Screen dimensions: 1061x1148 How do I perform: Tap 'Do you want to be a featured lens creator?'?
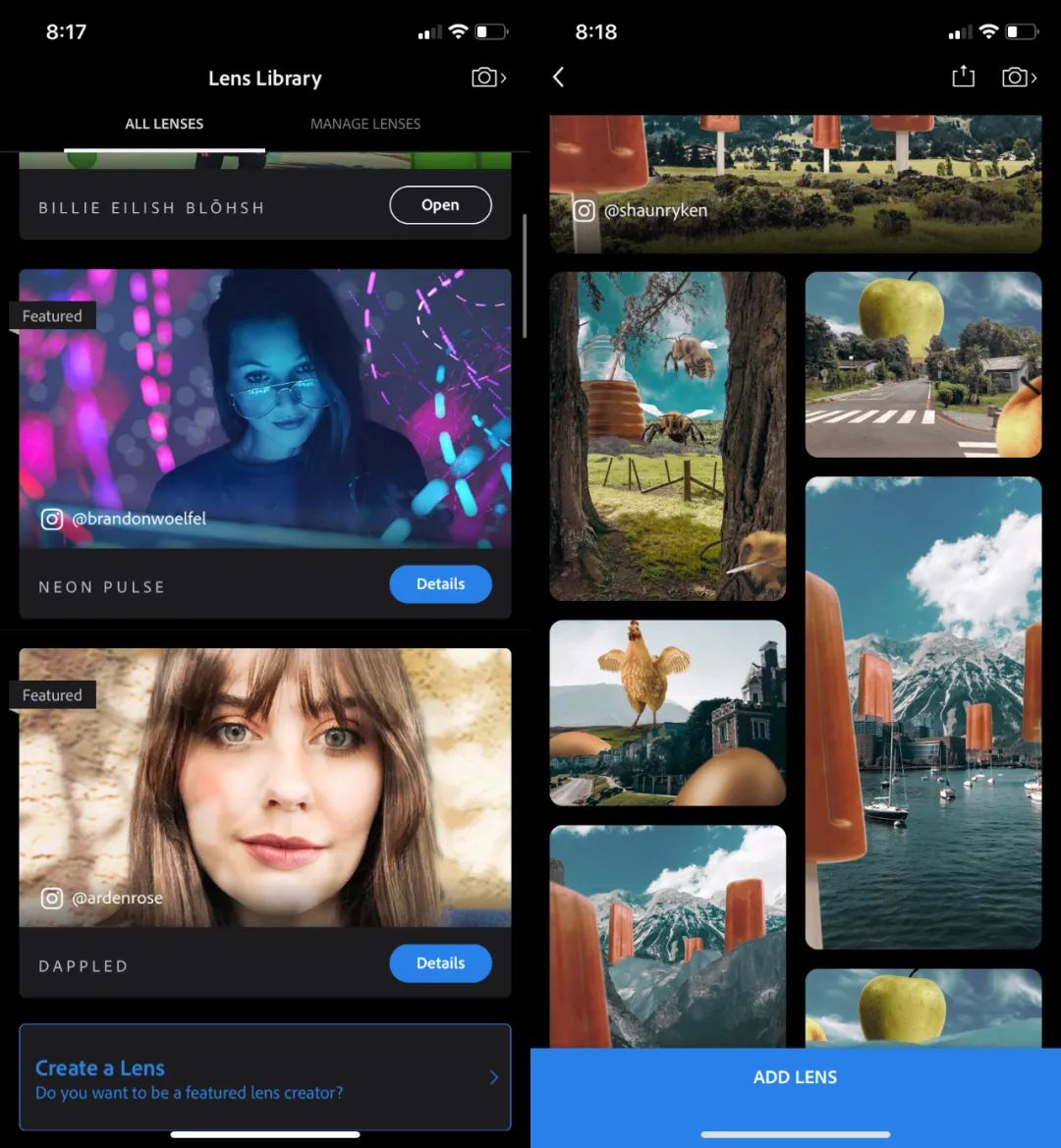click(189, 1093)
